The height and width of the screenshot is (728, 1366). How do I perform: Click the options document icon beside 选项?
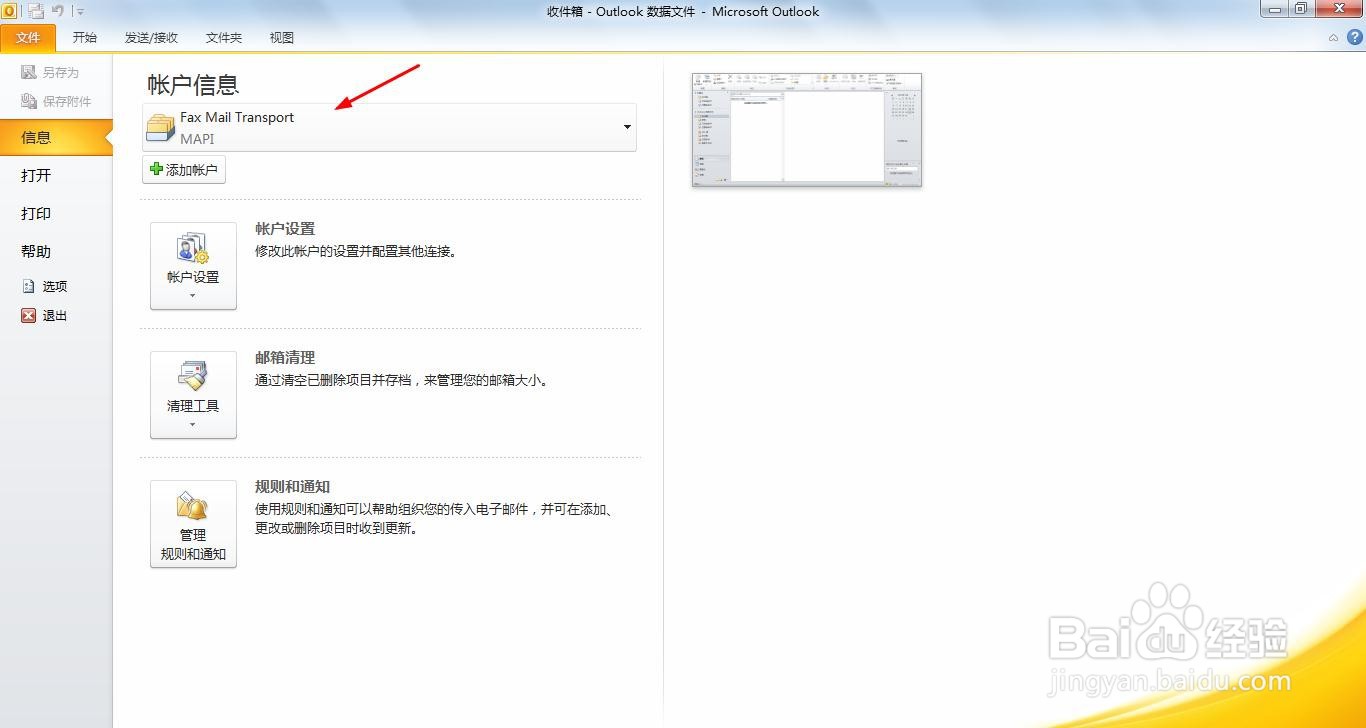click(x=29, y=286)
